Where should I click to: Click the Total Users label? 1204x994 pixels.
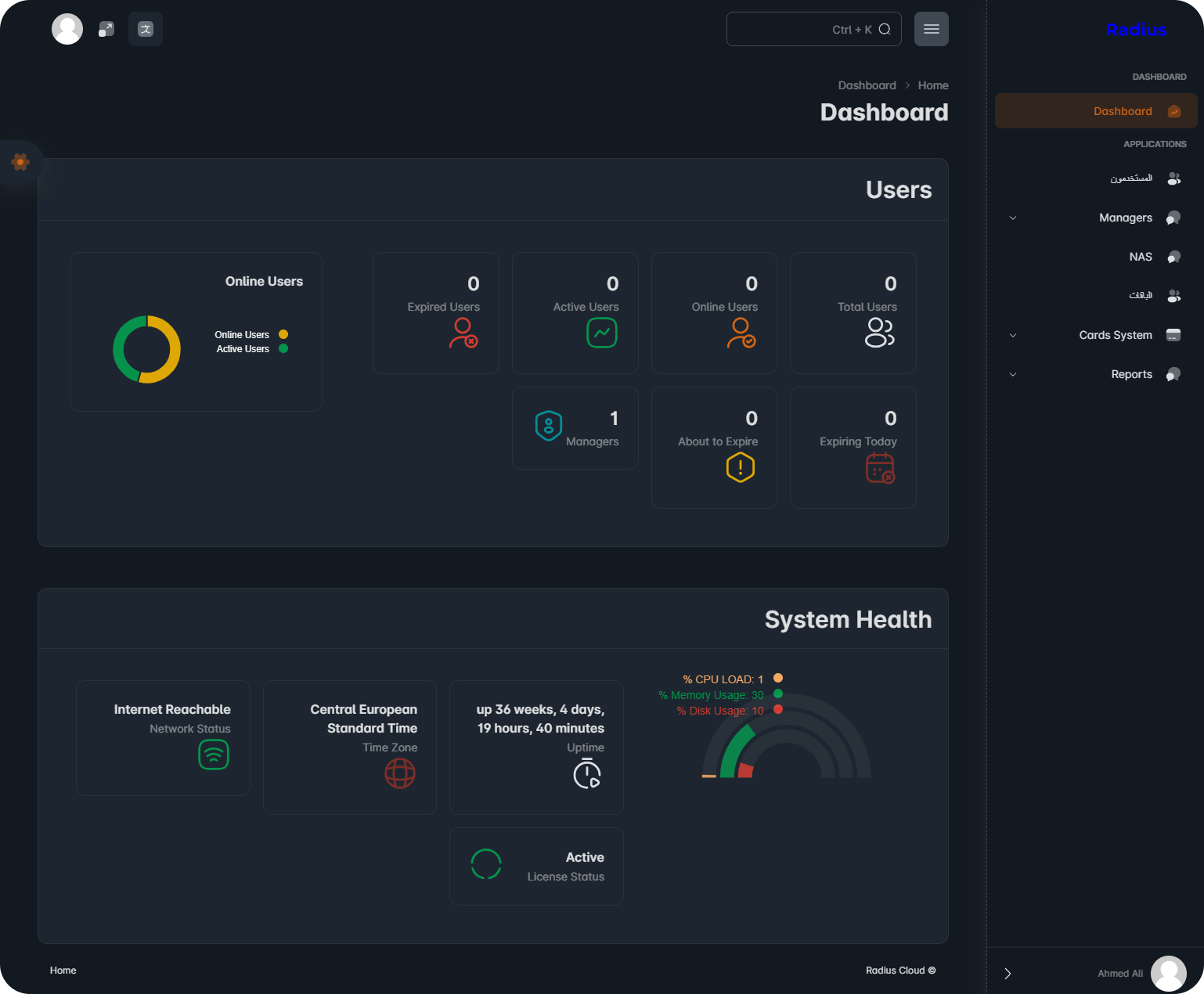867,307
